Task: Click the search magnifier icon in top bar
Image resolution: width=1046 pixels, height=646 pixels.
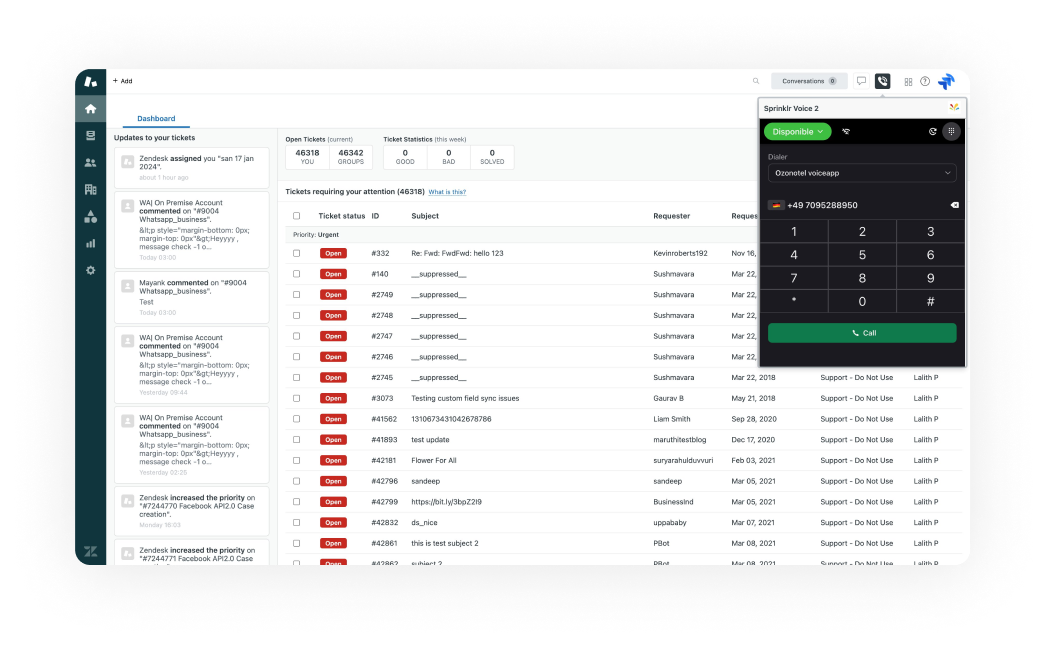Action: click(x=756, y=81)
